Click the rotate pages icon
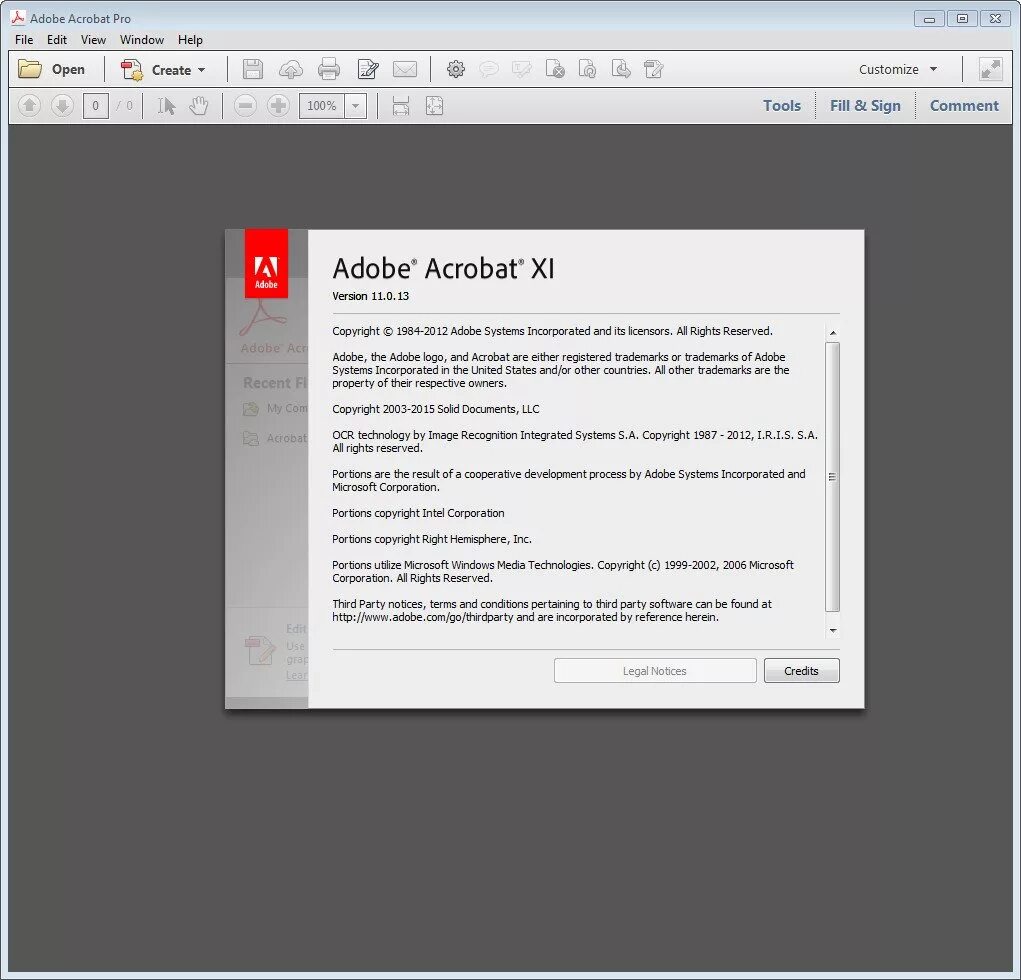Screen dimensions: 1021x980 (x=587, y=69)
